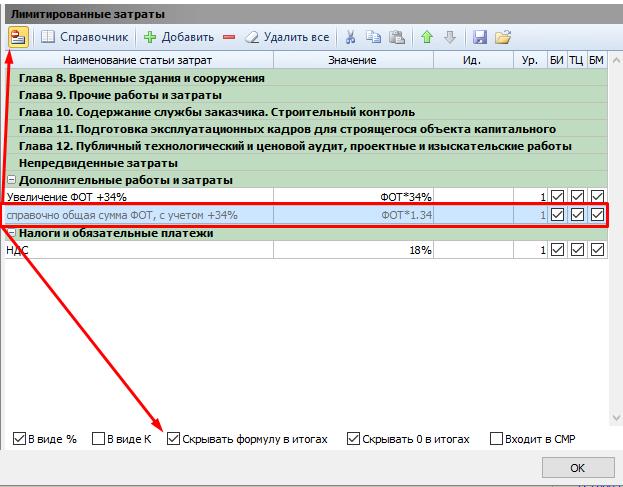The height and width of the screenshot is (487, 623).
Task: Move row down with gray arrow
Action: click(449, 37)
